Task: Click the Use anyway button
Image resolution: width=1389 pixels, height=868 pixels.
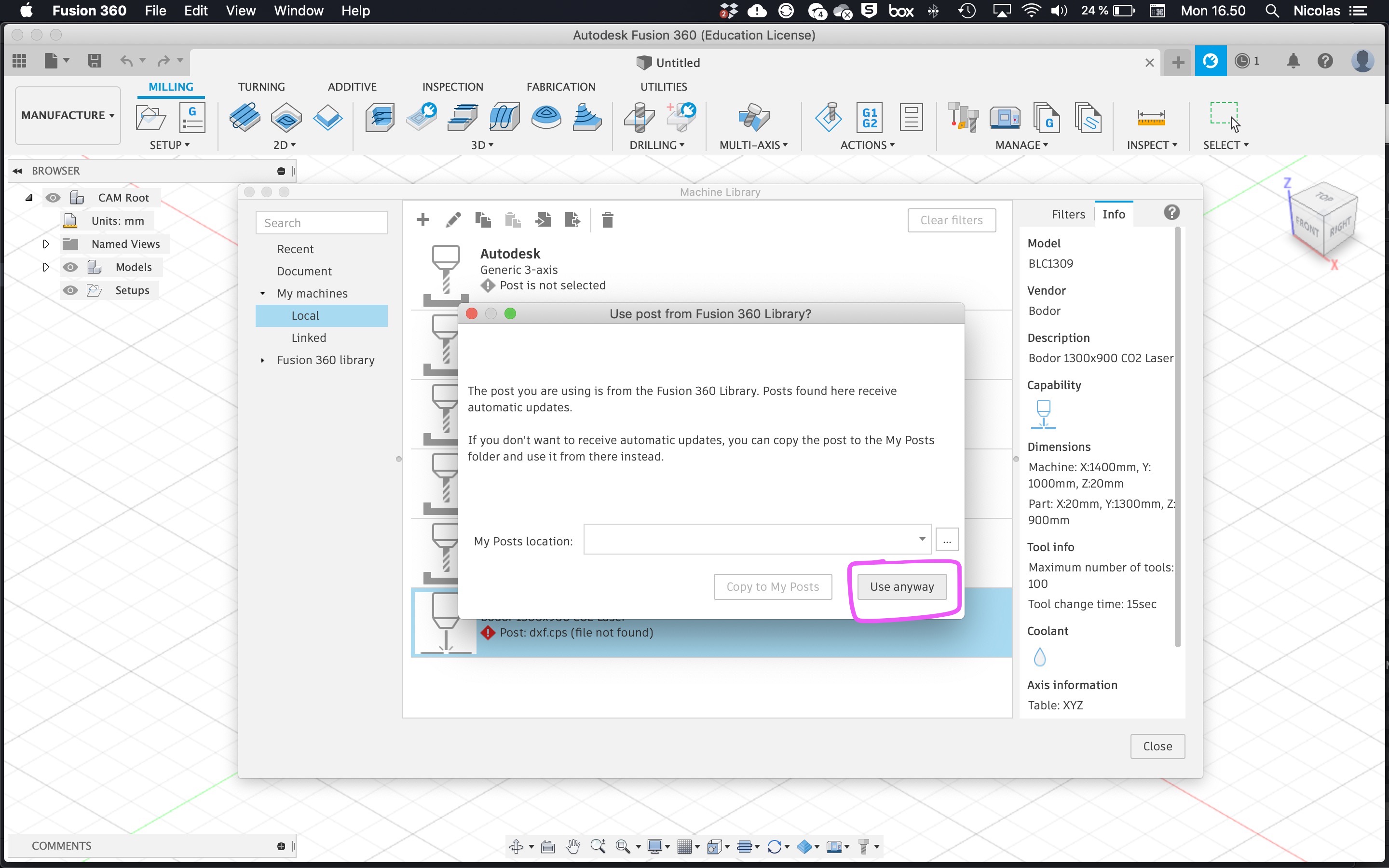Action: pos(902,587)
